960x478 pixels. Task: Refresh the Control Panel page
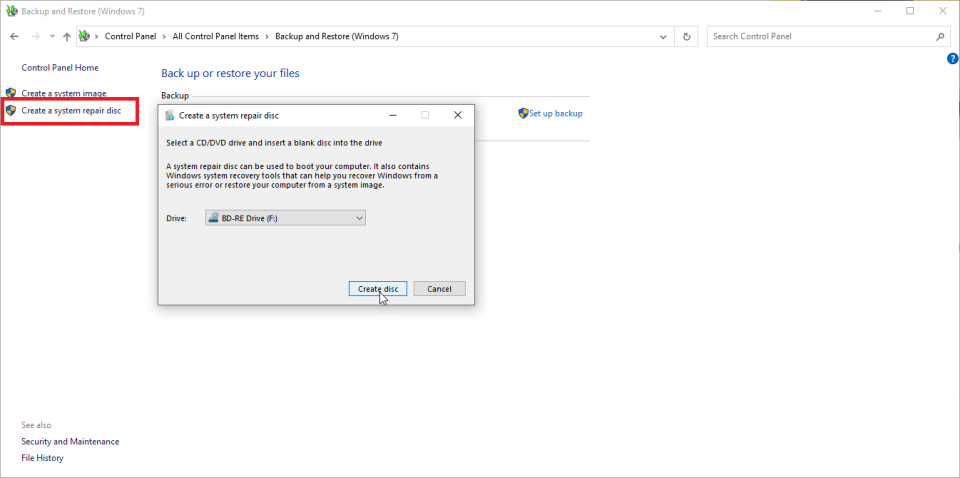(686, 37)
